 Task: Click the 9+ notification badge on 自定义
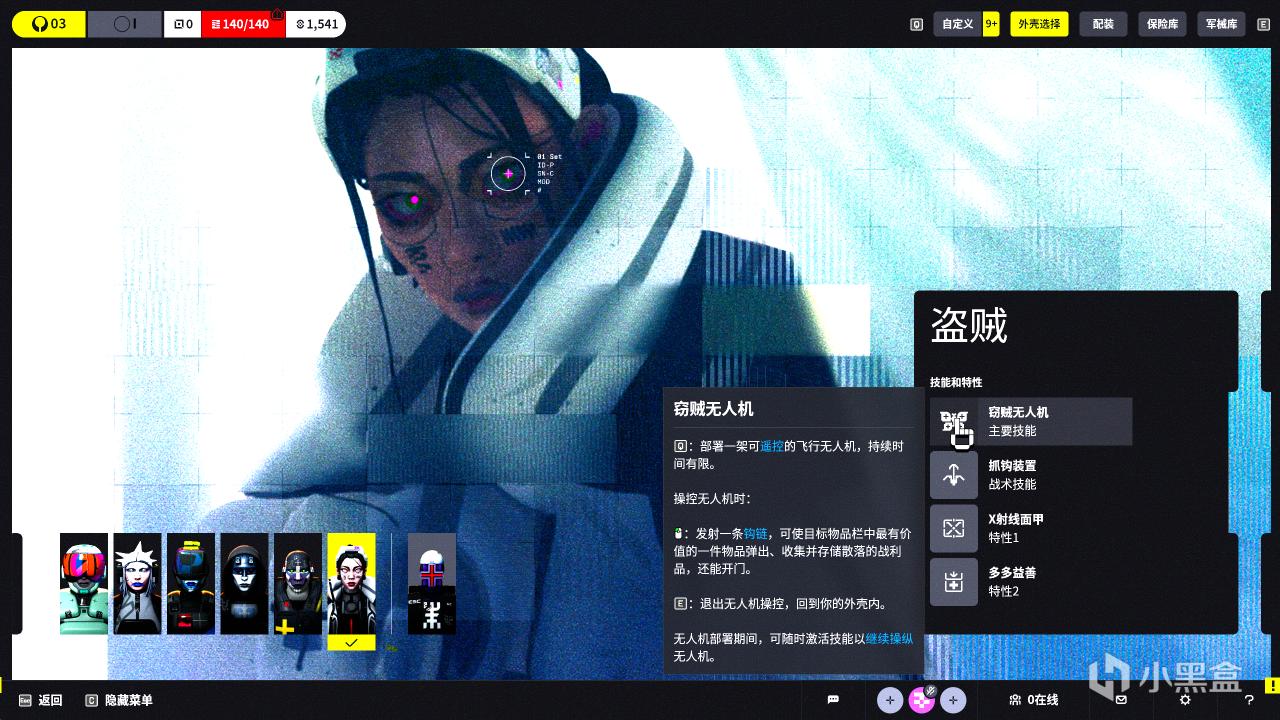[x=991, y=24]
